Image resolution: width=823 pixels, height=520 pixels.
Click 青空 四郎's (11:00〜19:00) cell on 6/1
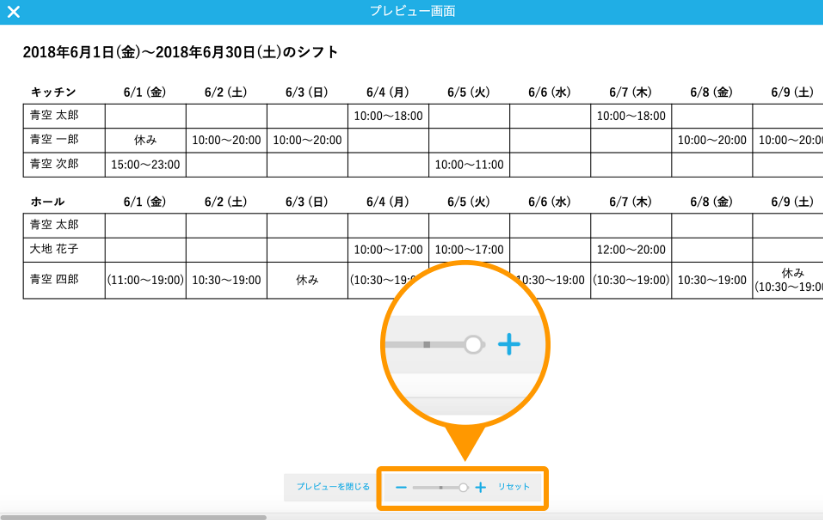pyautogui.click(x=145, y=280)
